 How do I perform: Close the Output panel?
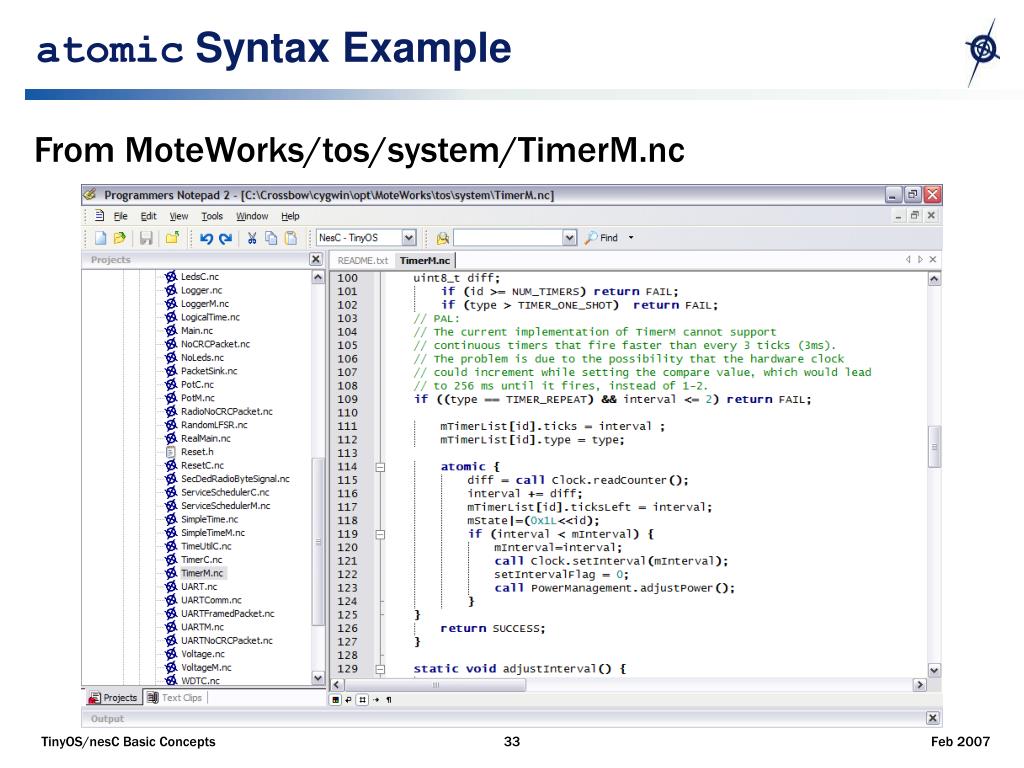click(x=933, y=718)
